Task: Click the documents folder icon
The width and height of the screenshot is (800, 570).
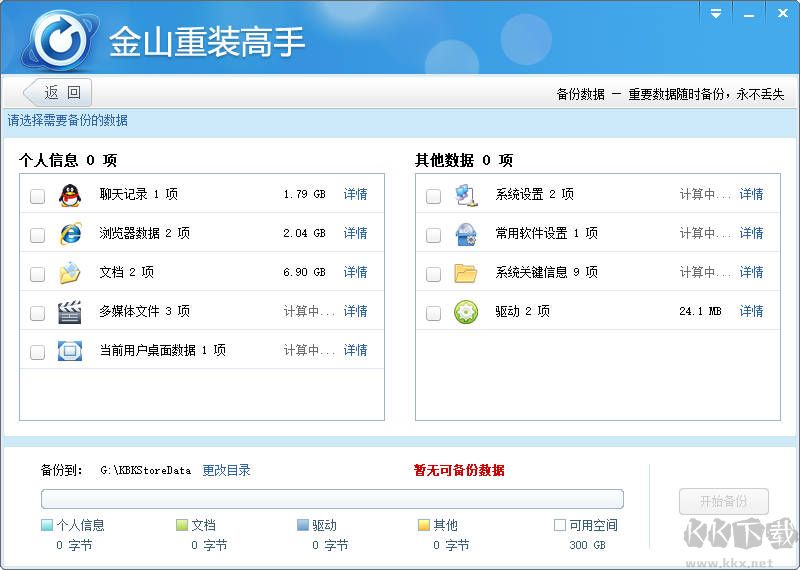Action: (x=70, y=273)
